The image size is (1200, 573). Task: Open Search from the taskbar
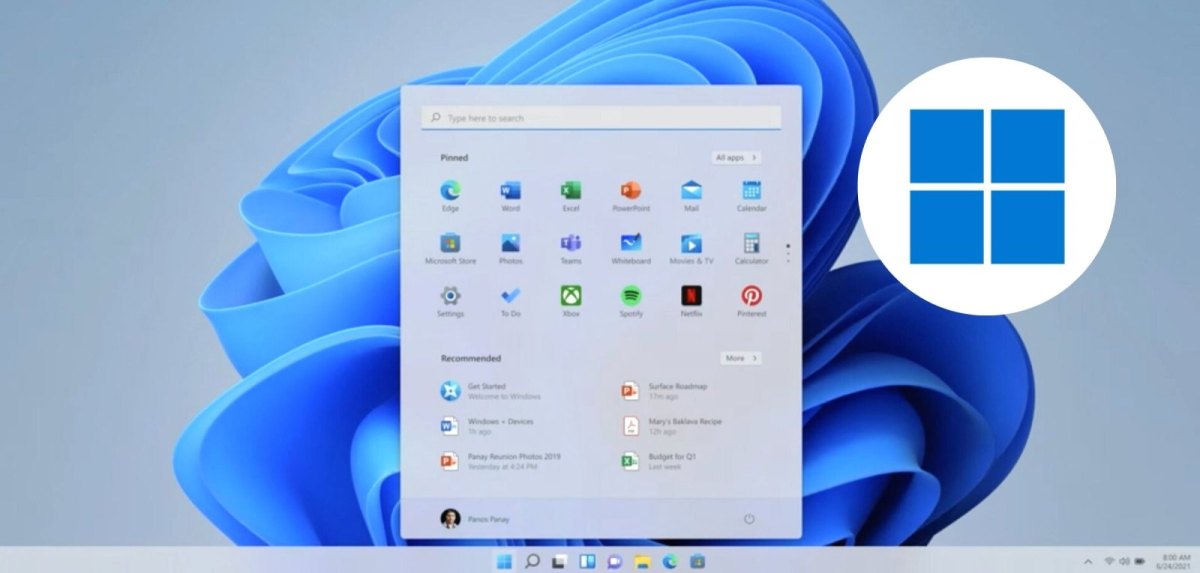coord(532,561)
